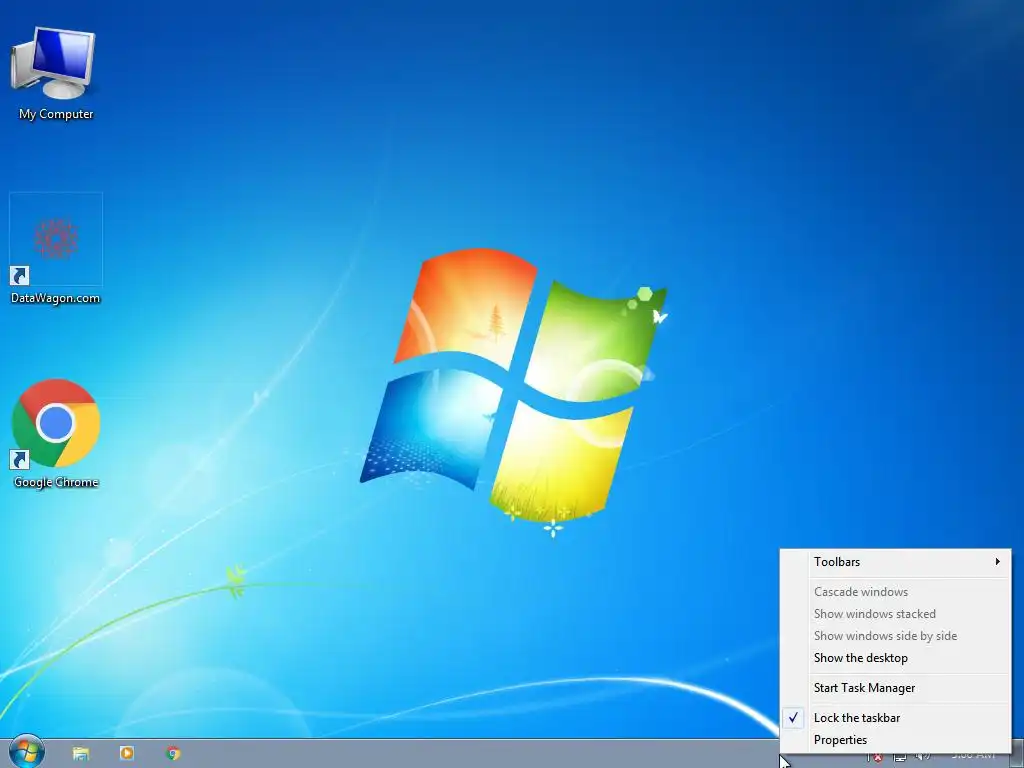This screenshot has width=1024, height=768.
Task: Select the Google Chrome desktop shortcut
Action: point(56,434)
